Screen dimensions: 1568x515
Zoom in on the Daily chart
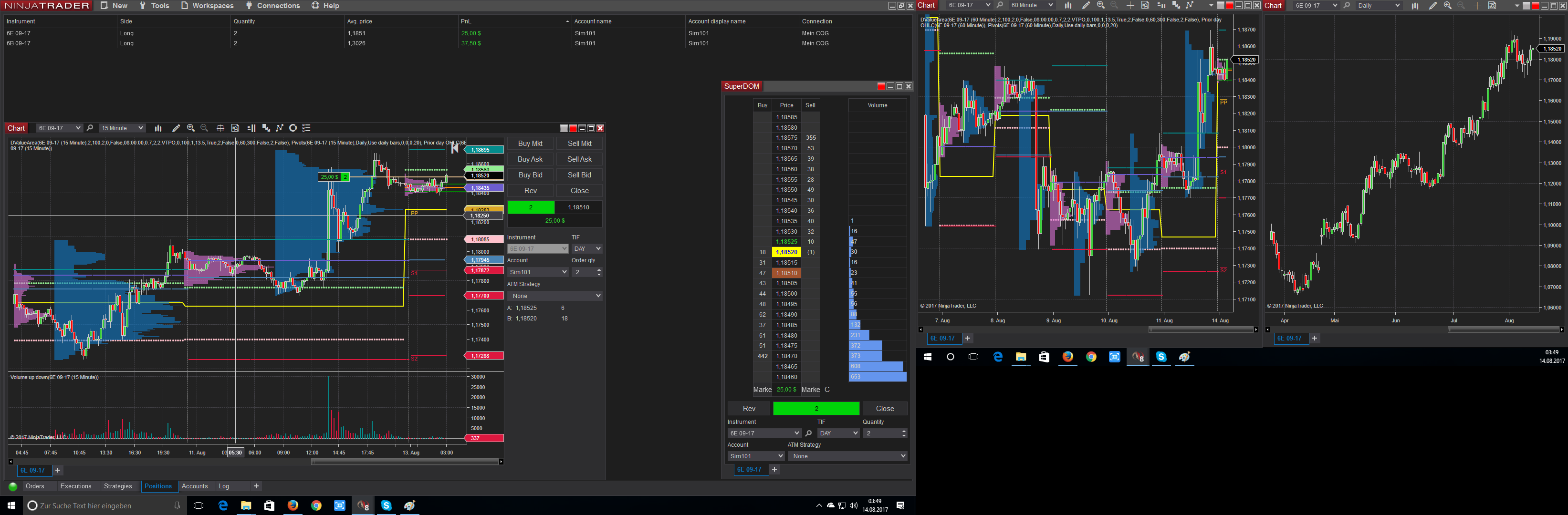tap(1447, 5)
